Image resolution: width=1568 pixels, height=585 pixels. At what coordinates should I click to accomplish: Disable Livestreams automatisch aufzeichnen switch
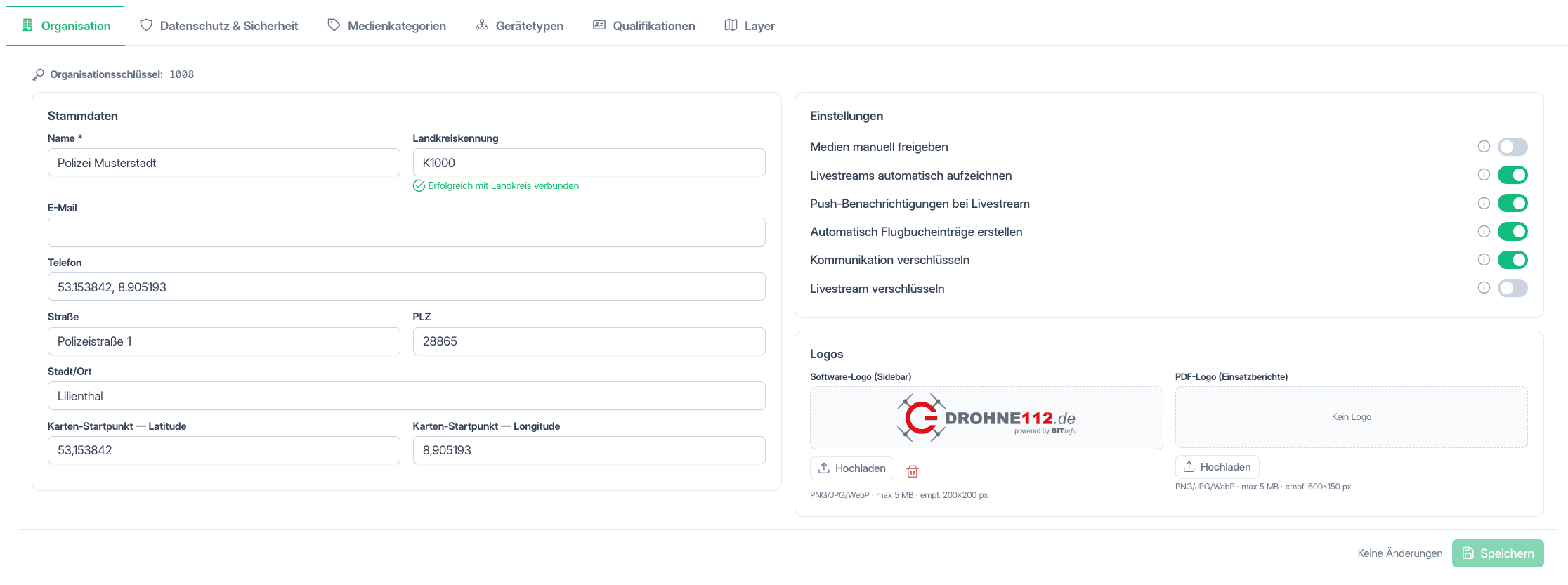1513,174
